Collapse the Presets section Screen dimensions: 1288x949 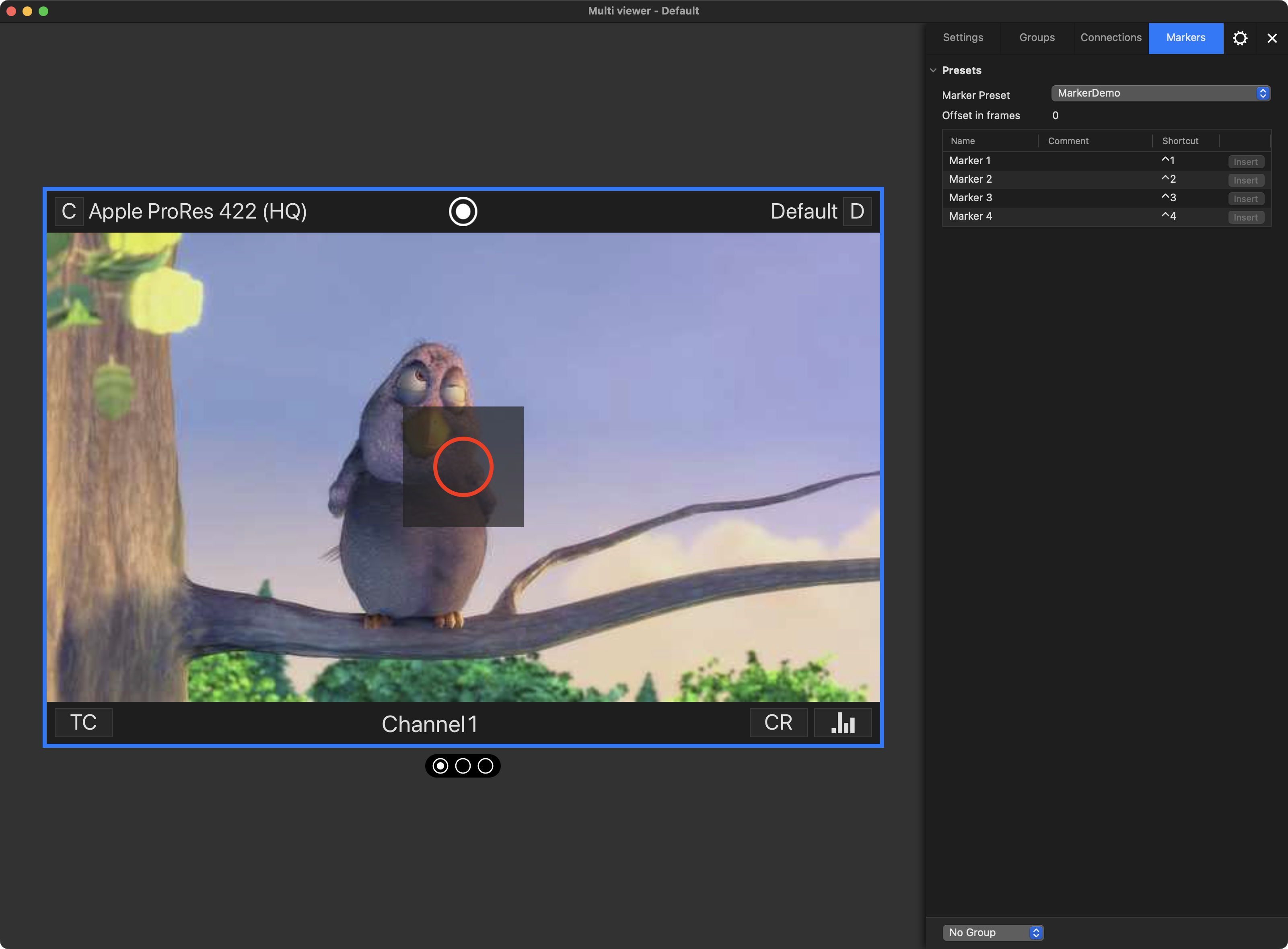tap(933, 70)
